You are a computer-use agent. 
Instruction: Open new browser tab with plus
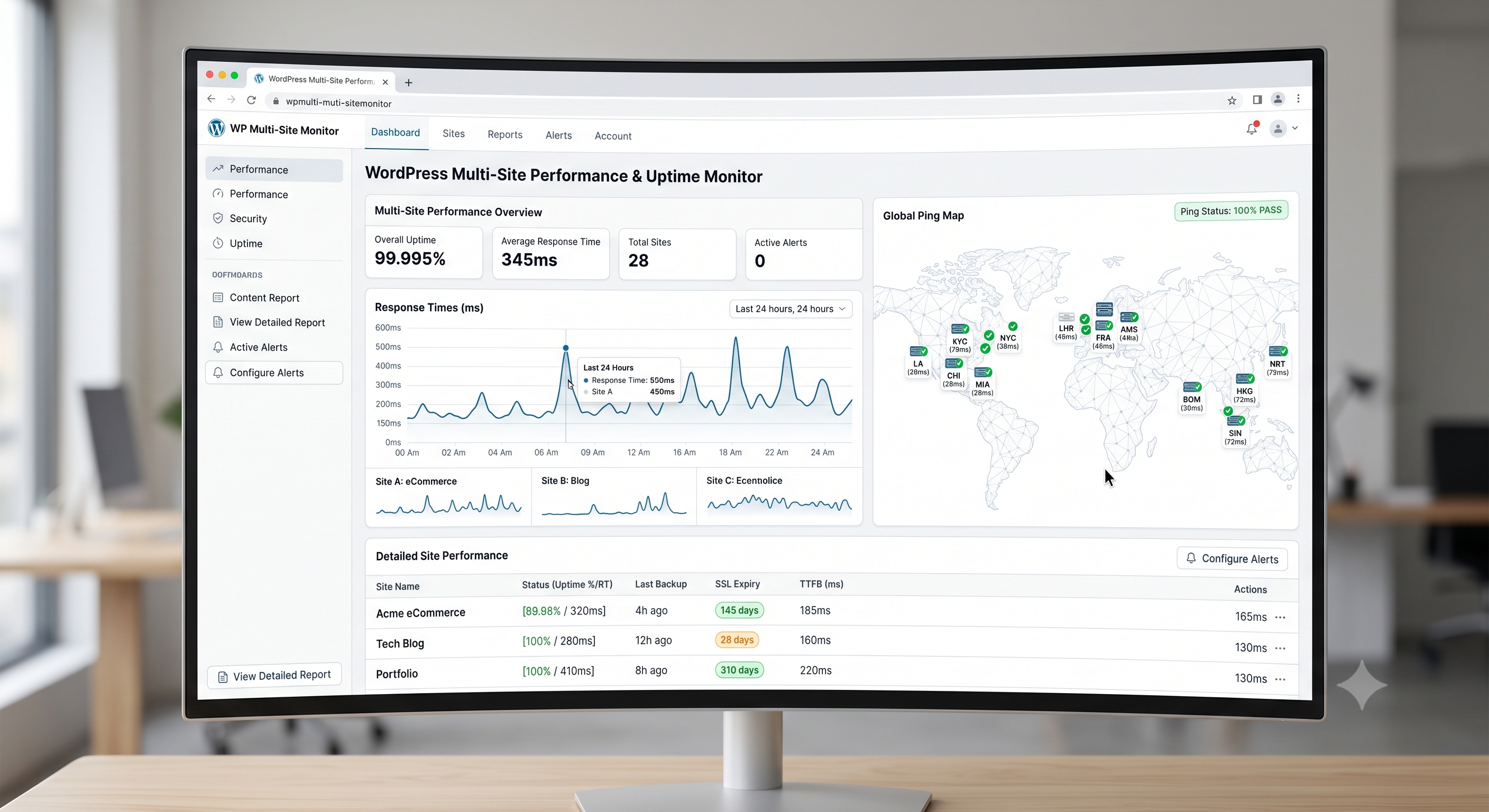(x=409, y=82)
